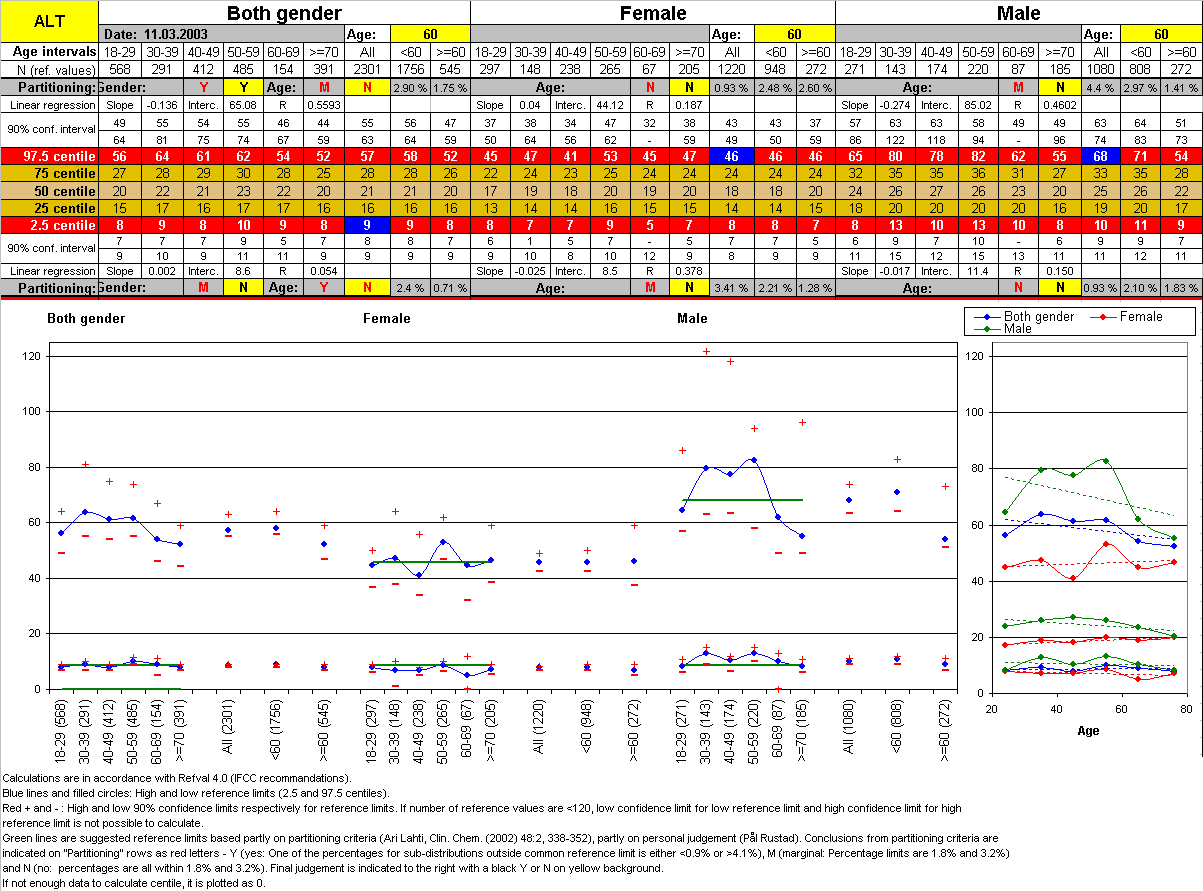The height and width of the screenshot is (891, 1203).
Task: Select the slope value -0.136
Action: [161, 105]
